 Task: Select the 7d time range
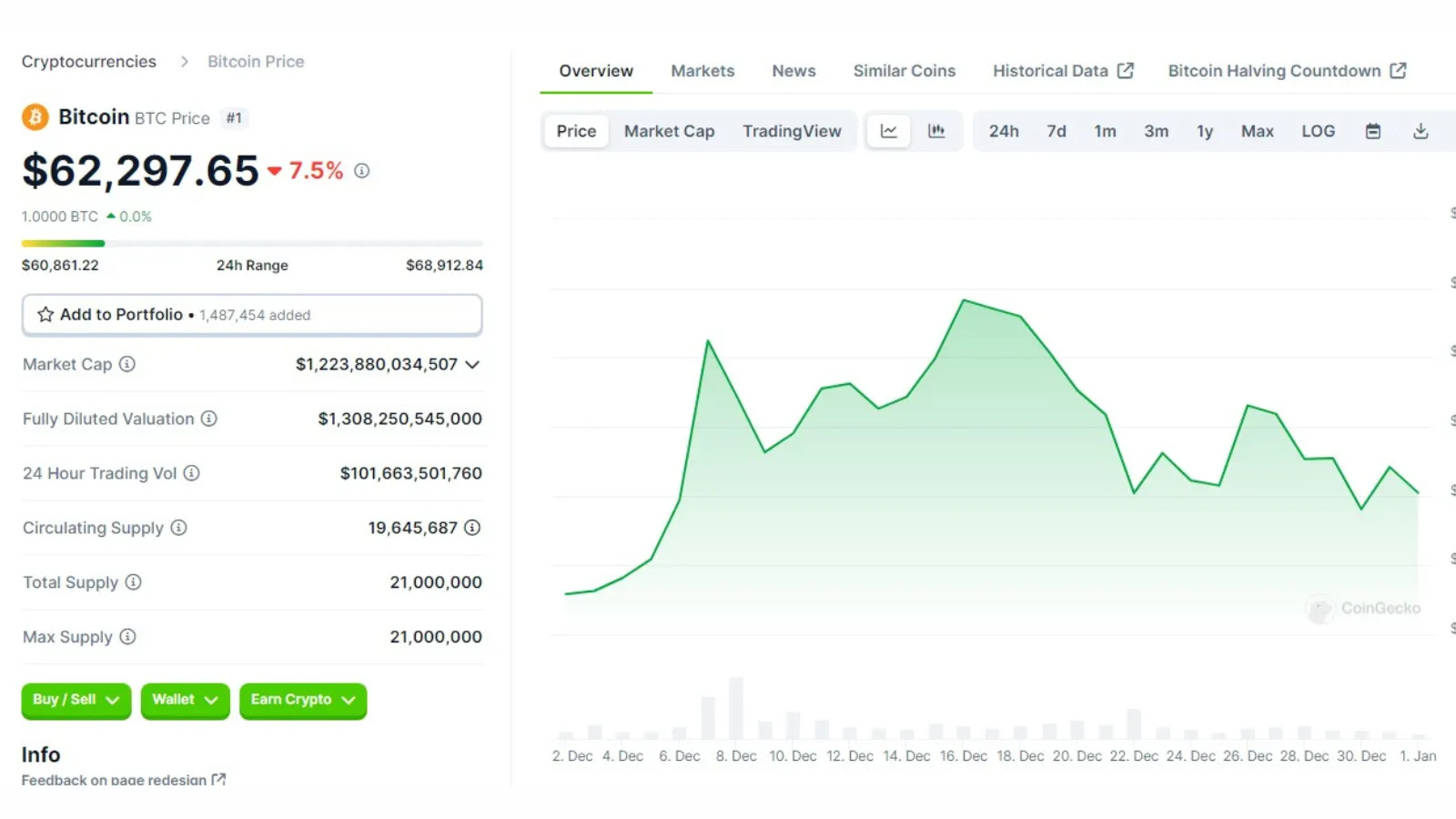(x=1056, y=131)
